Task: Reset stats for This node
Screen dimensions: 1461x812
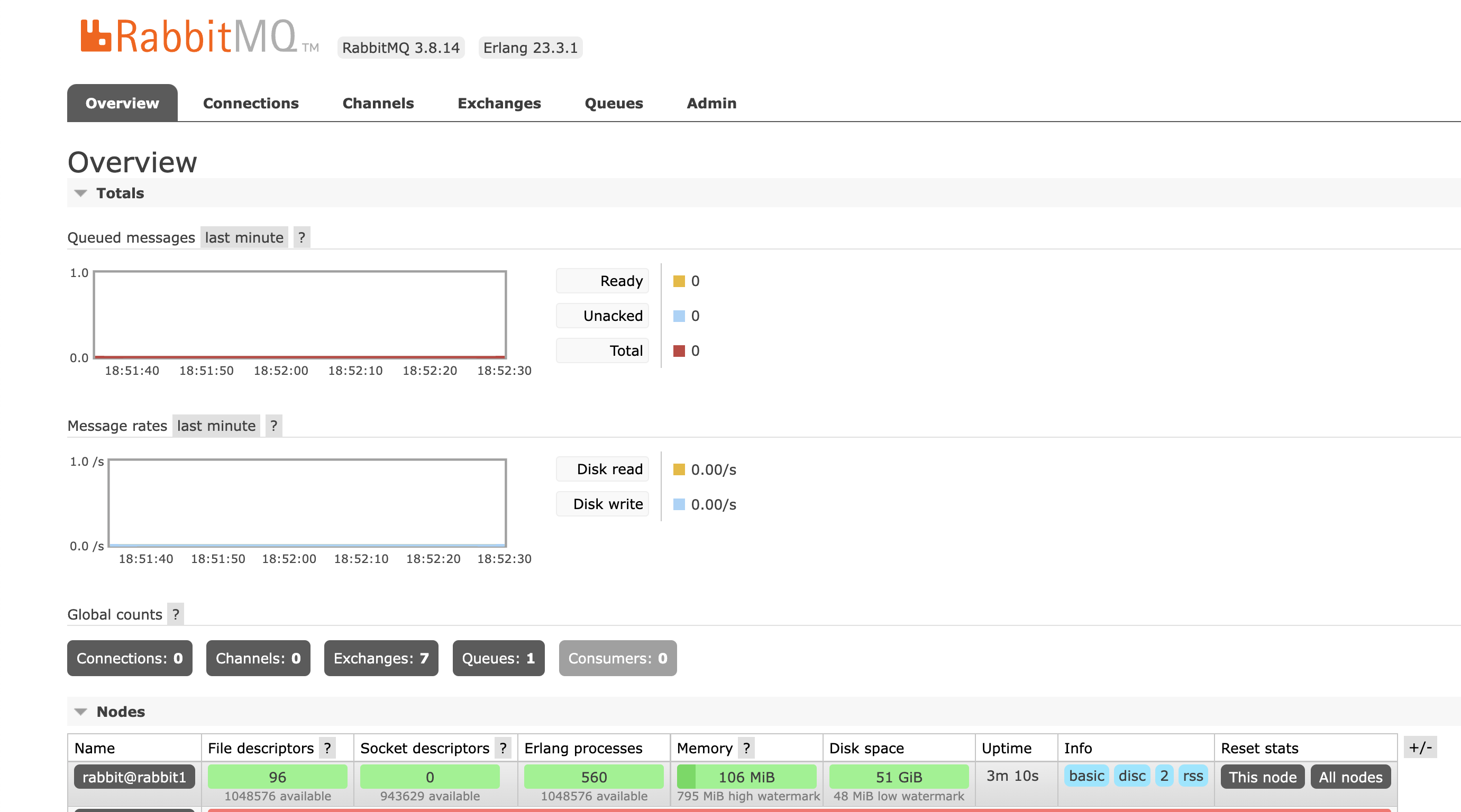Action: 1262,777
